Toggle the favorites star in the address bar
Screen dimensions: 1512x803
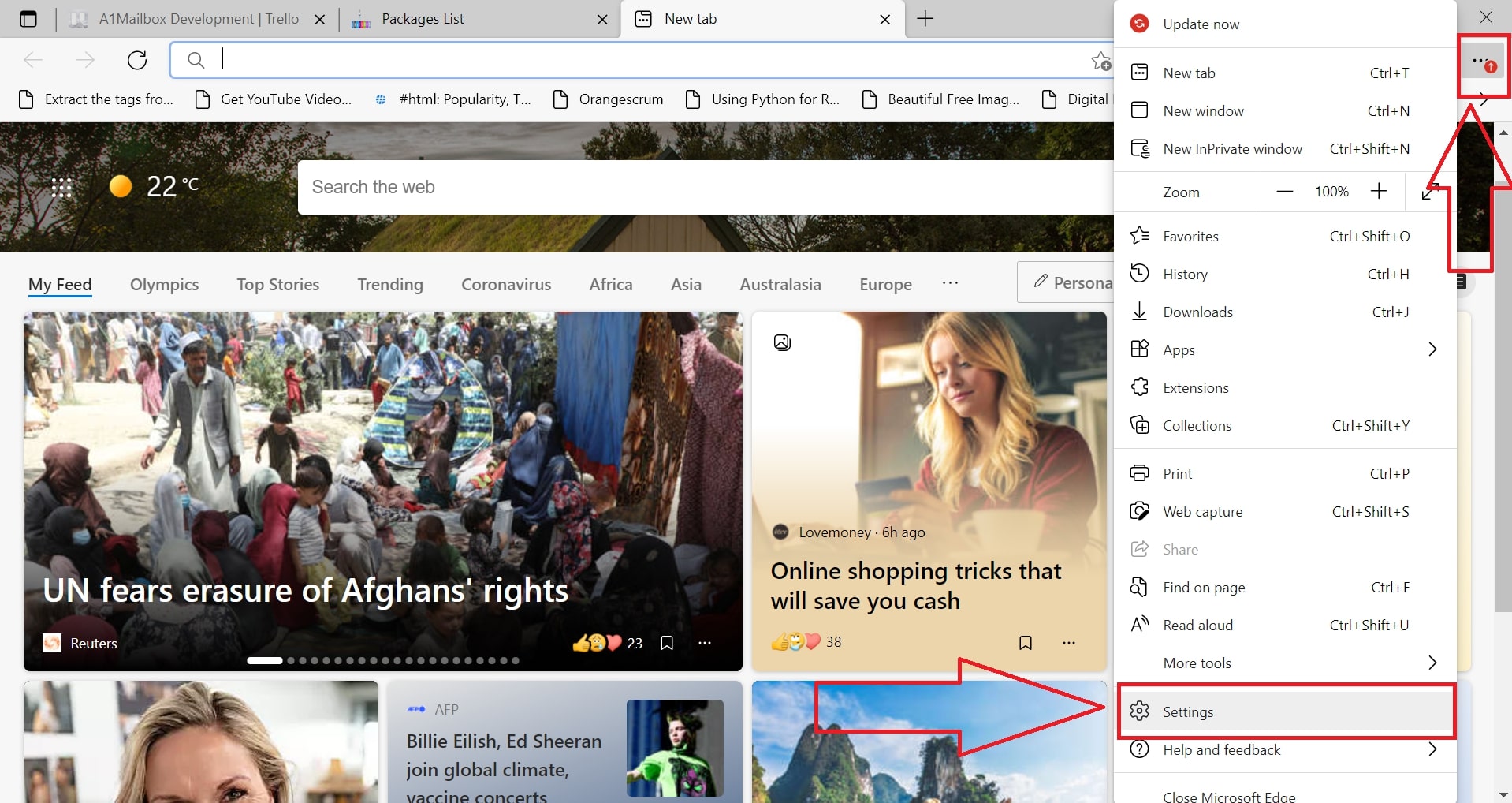(1101, 61)
